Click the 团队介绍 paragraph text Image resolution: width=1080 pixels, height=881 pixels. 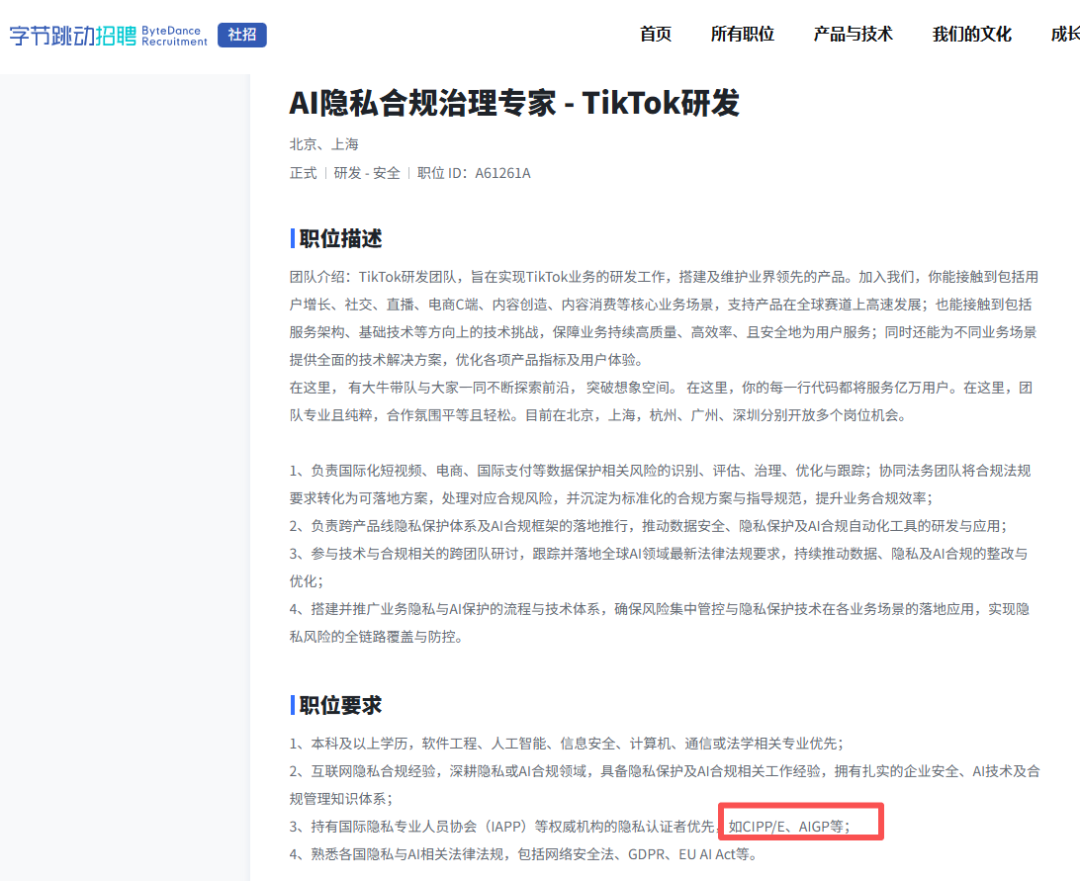664,318
